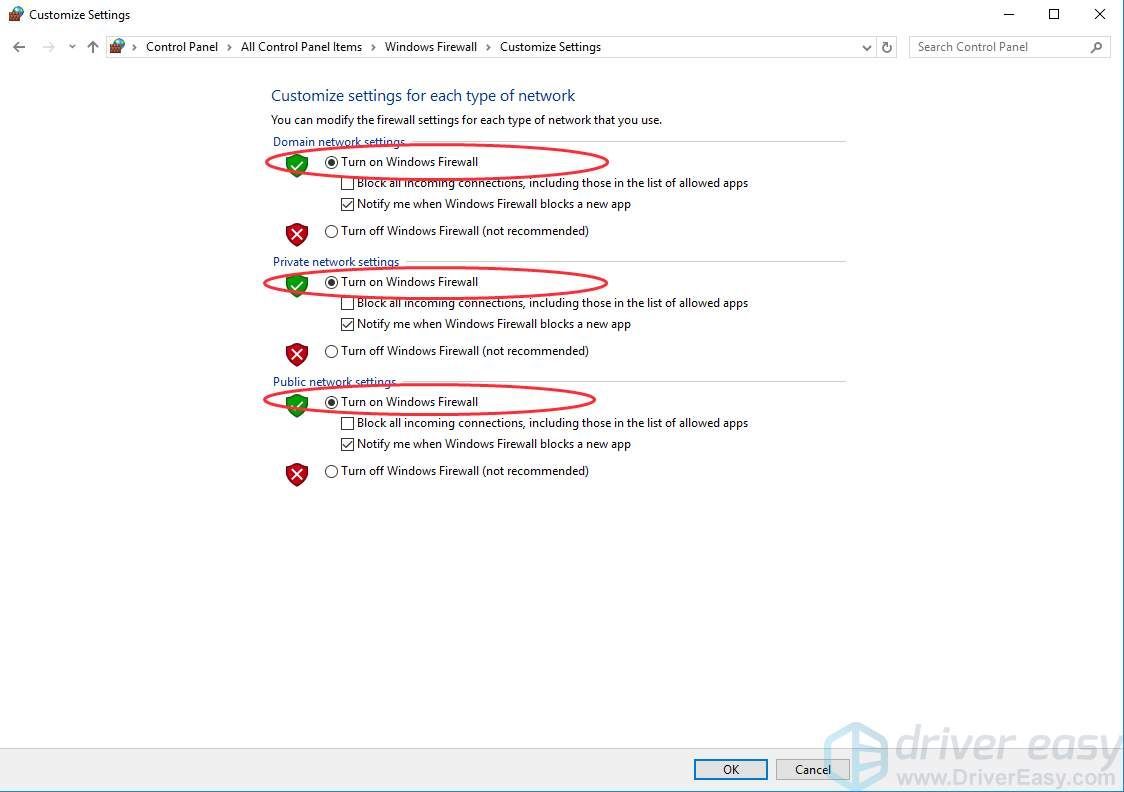Go back with the Back arrow

click(19, 47)
